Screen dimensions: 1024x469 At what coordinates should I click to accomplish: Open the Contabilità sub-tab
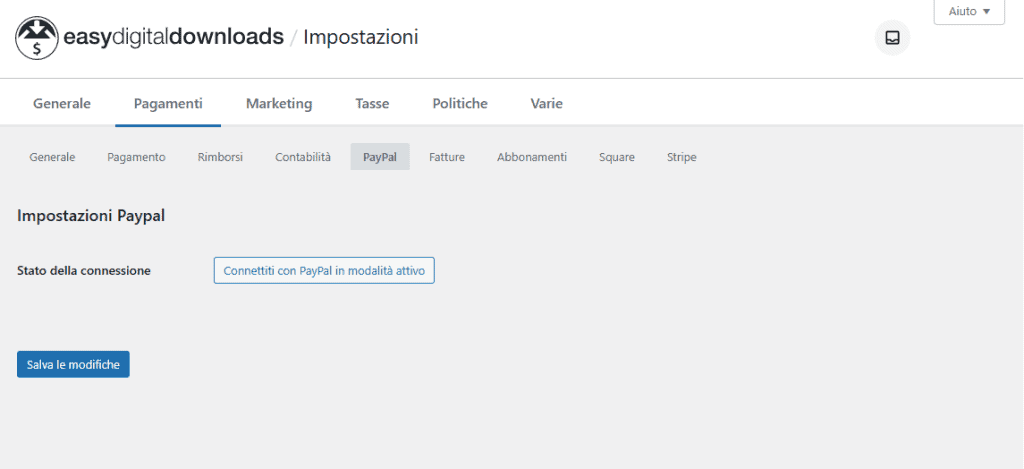[303, 157]
